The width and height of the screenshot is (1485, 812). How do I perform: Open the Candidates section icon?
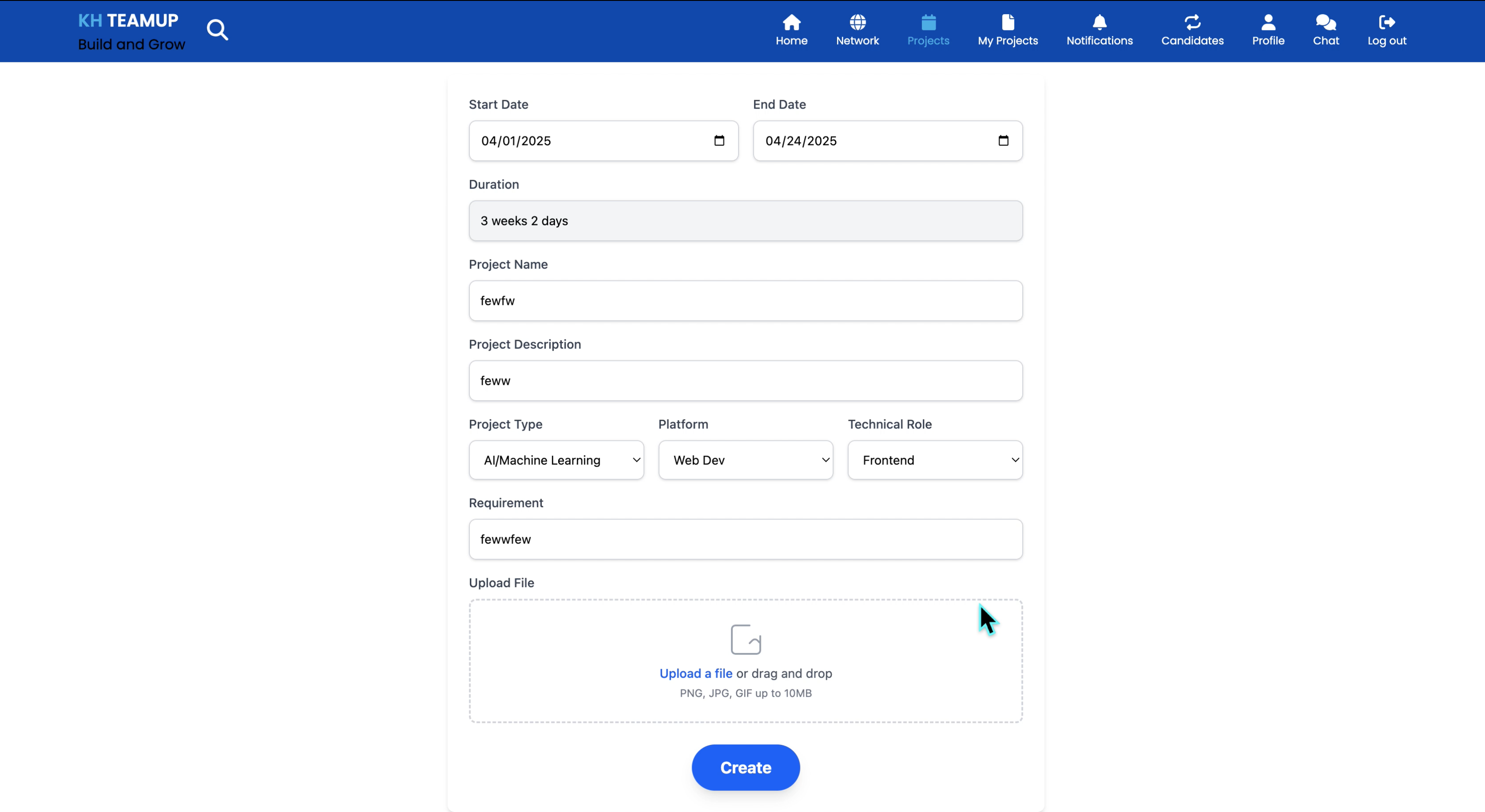(x=1192, y=23)
